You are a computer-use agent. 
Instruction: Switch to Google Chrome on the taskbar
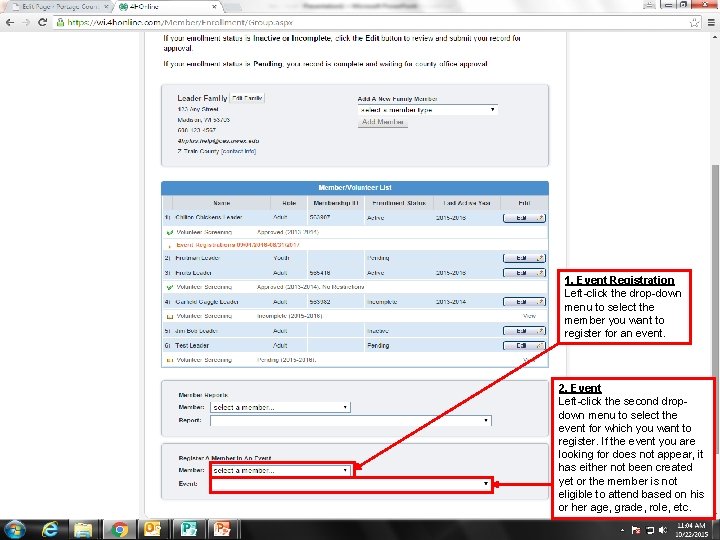point(119,529)
